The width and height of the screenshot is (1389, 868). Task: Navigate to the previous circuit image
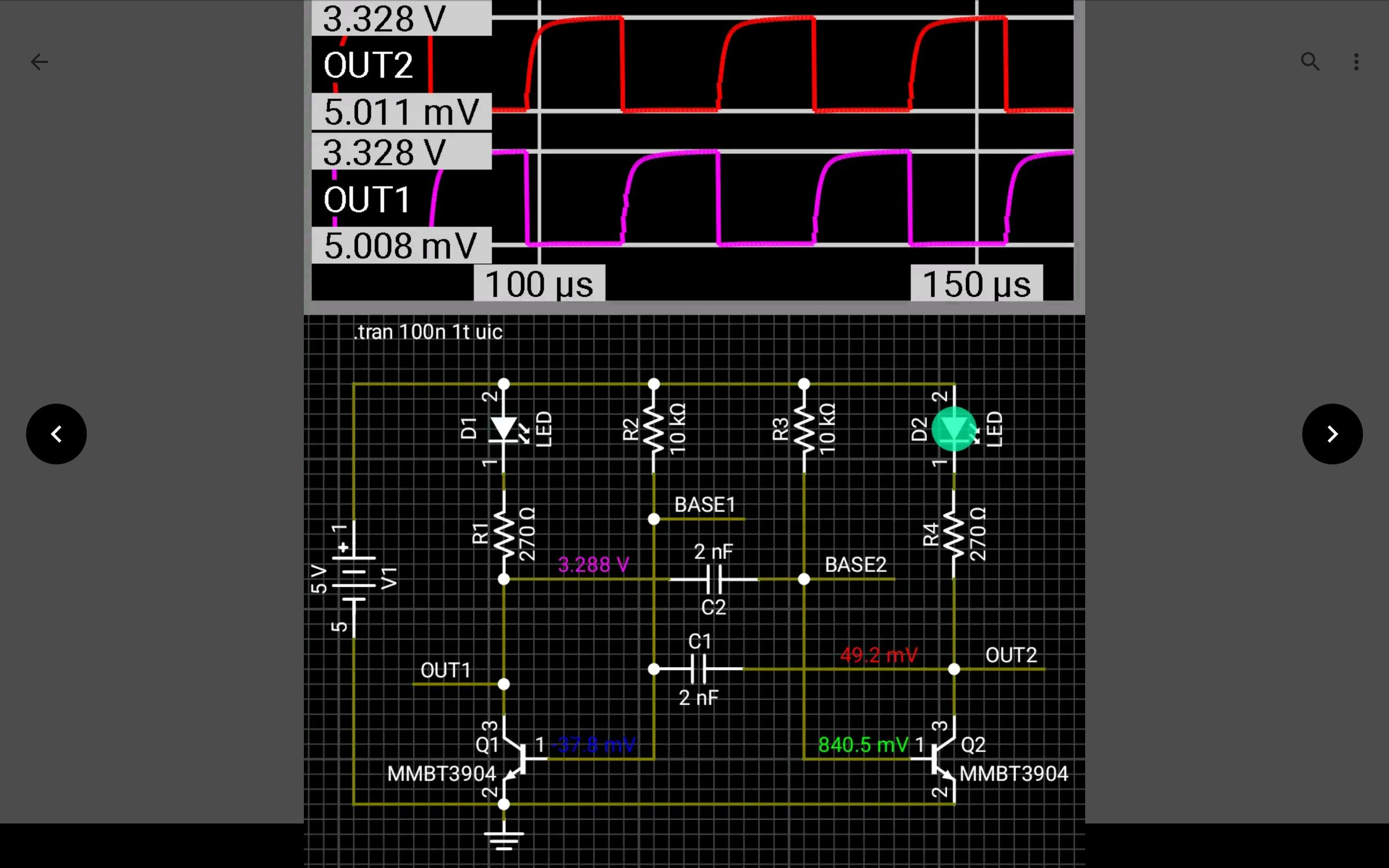point(56,433)
